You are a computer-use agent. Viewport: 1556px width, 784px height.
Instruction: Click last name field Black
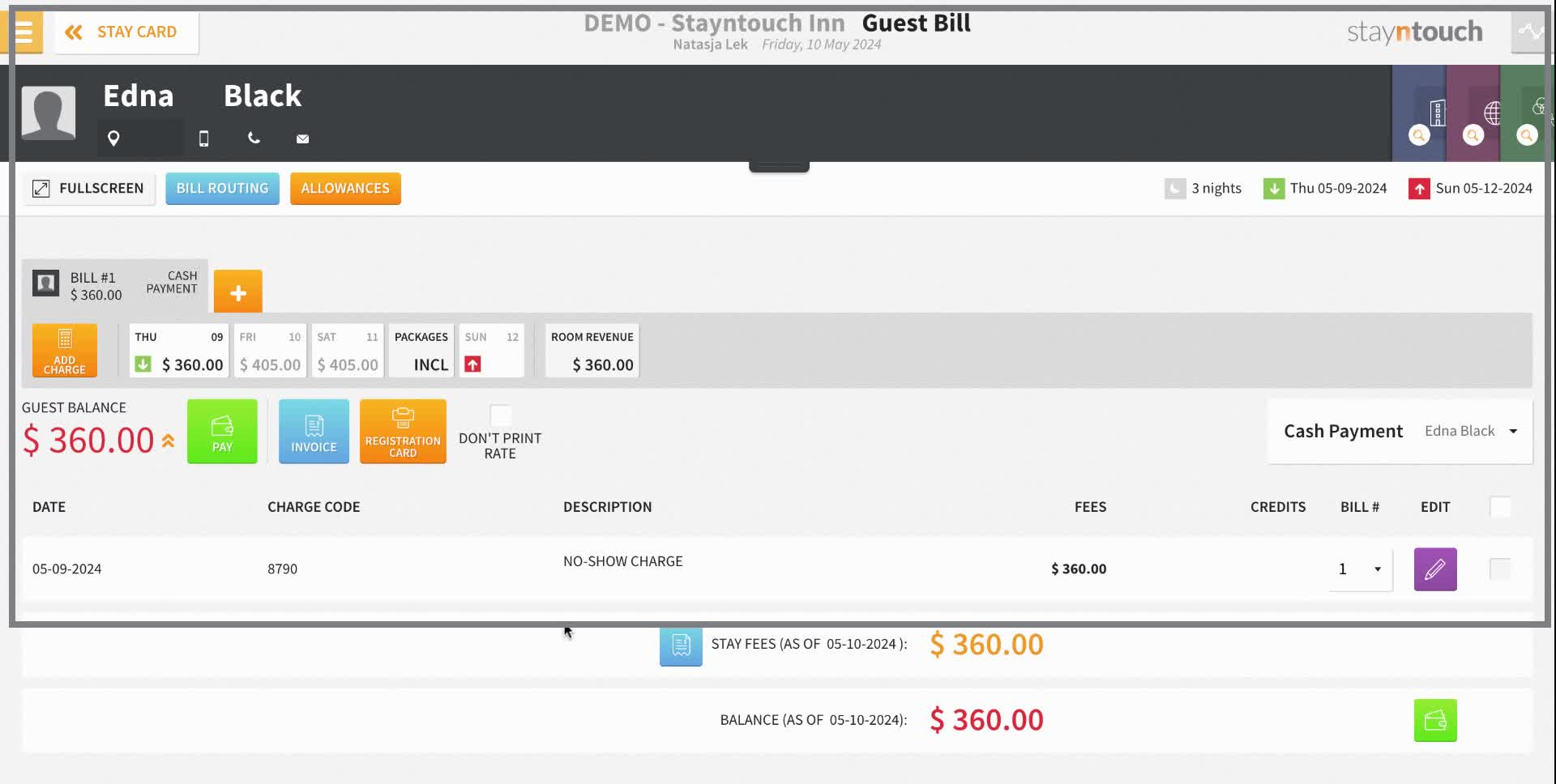263,96
